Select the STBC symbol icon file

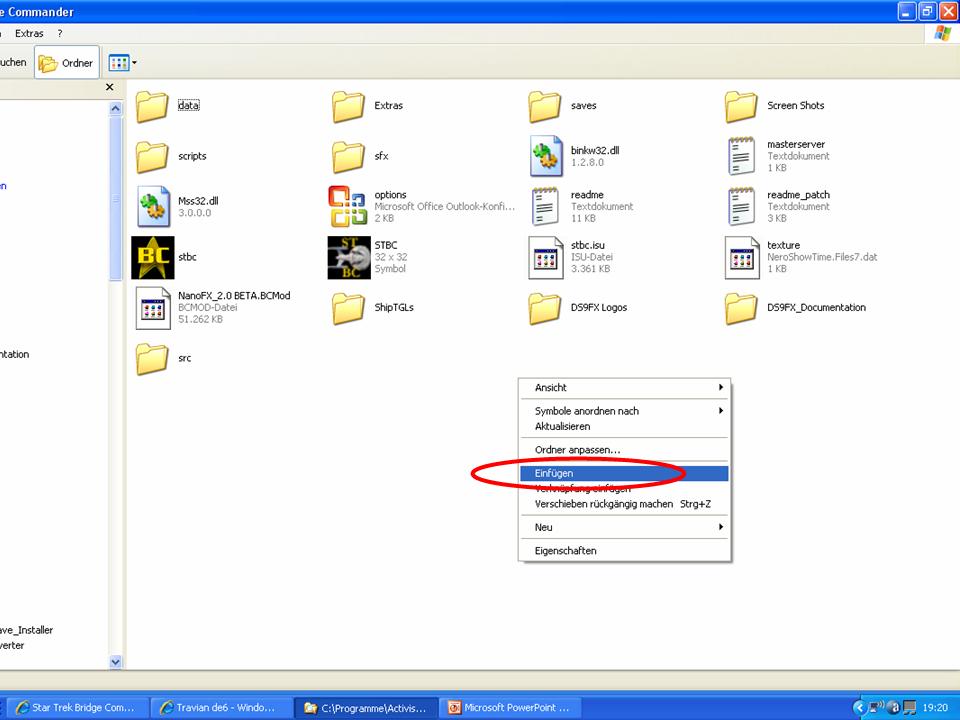click(348, 257)
